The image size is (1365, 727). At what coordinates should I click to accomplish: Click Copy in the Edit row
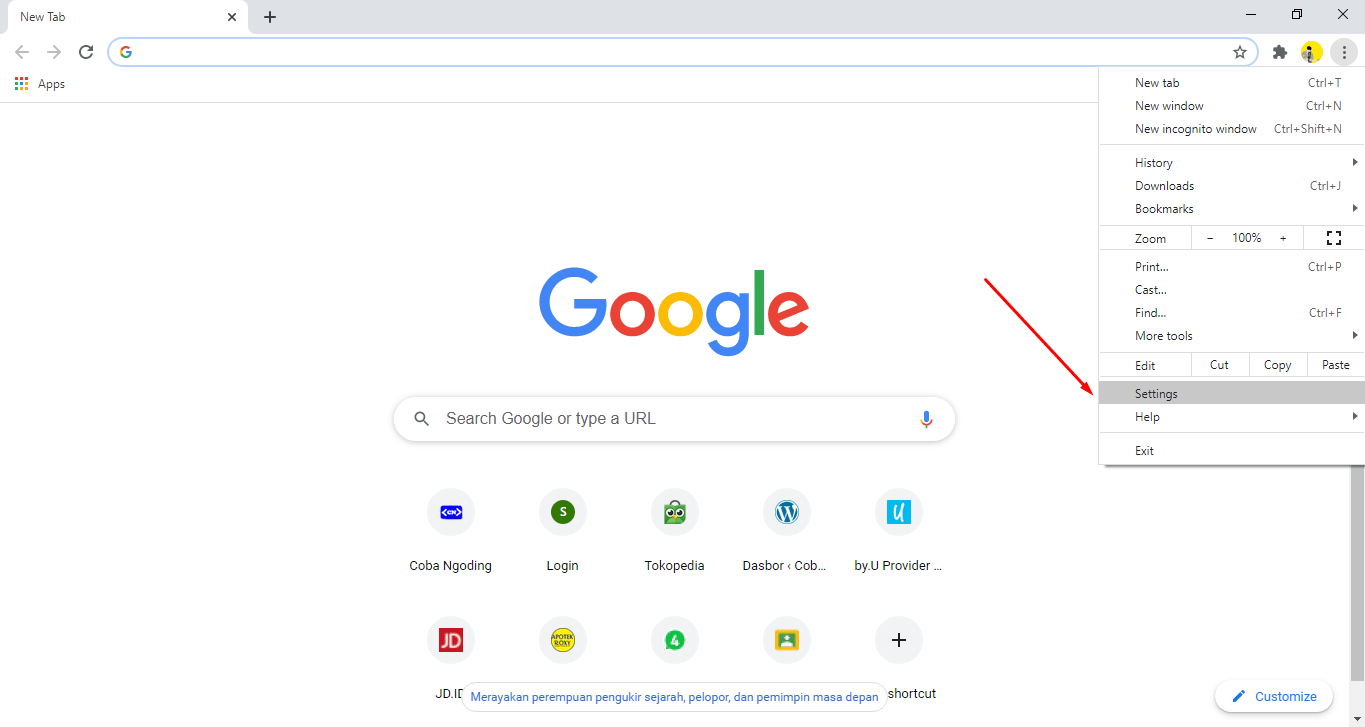point(1277,365)
